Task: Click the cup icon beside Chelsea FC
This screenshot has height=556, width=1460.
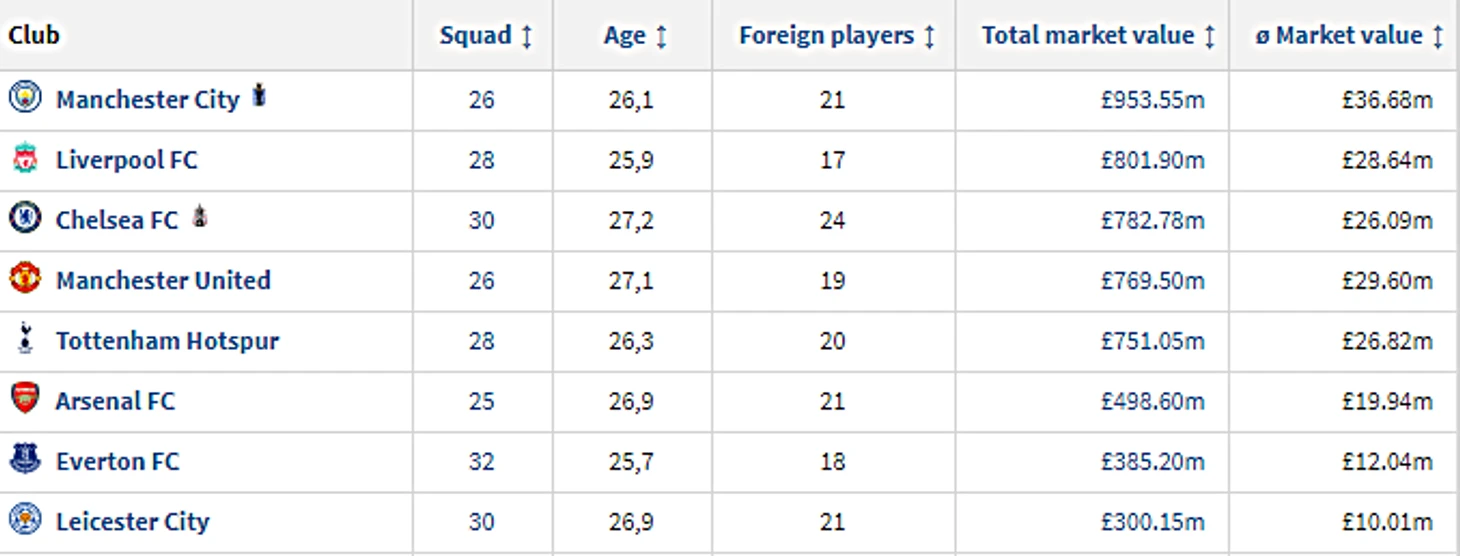Action: pyautogui.click(x=200, y=216)
